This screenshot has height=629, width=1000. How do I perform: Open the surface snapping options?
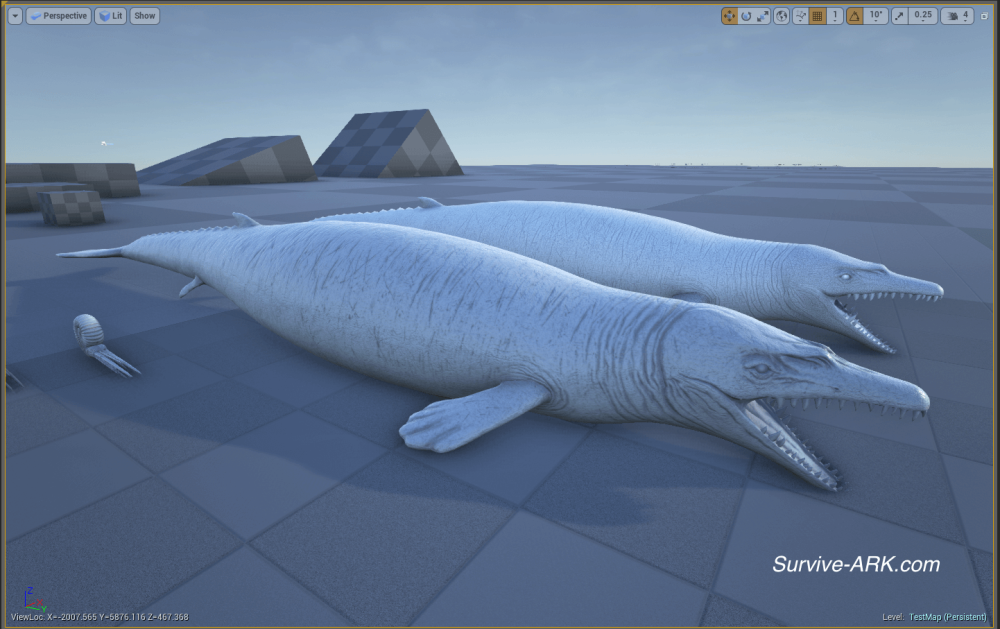800,16
